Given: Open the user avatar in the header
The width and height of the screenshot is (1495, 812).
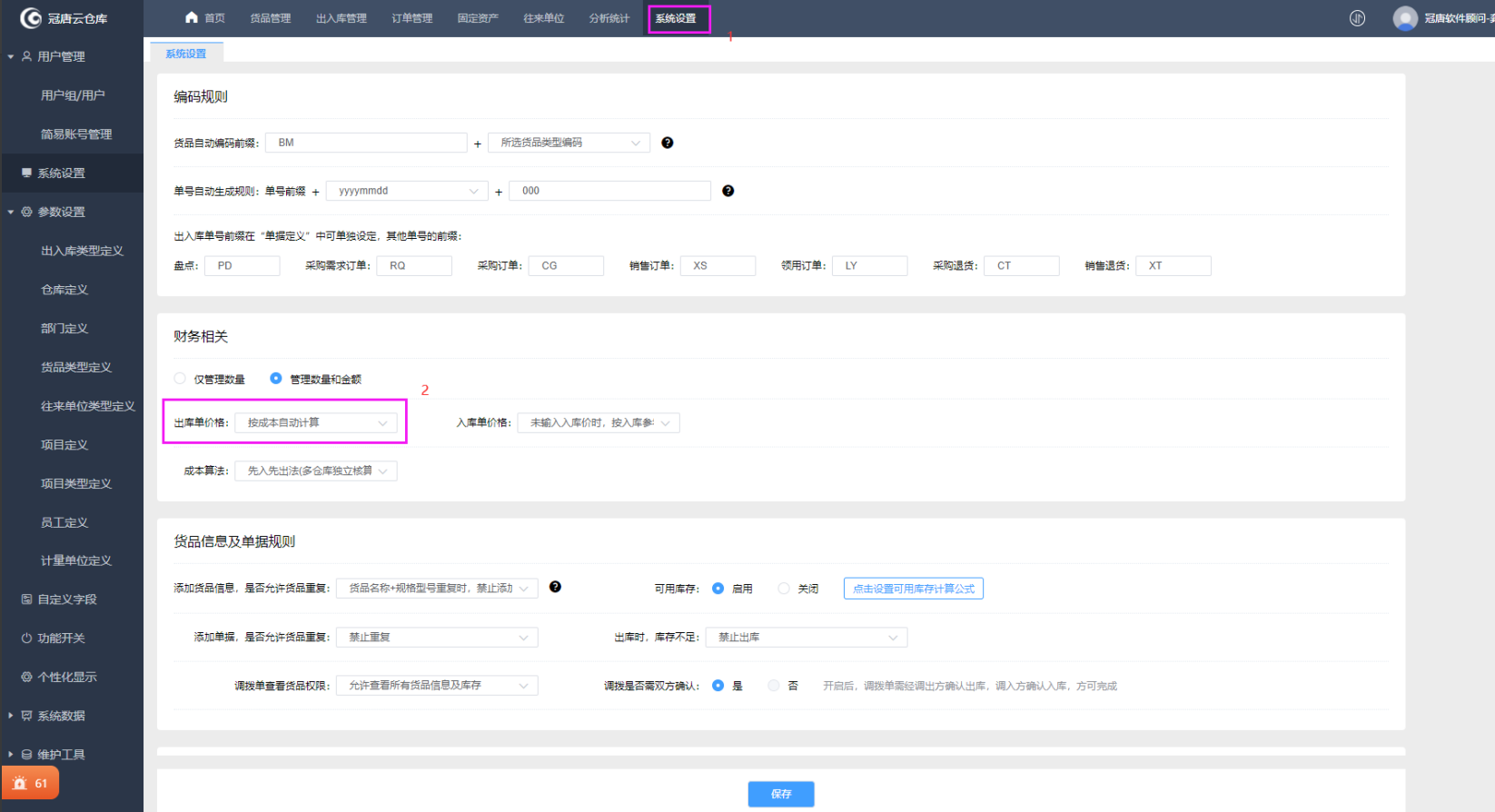Looking at the screenshot, I should (1405, 18).
